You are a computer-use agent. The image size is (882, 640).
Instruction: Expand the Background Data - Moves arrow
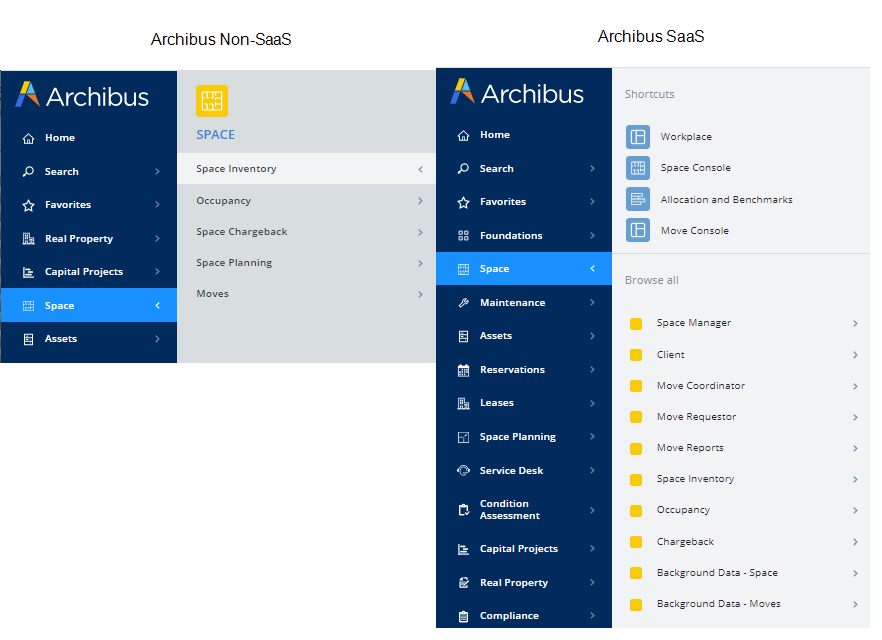855,604
